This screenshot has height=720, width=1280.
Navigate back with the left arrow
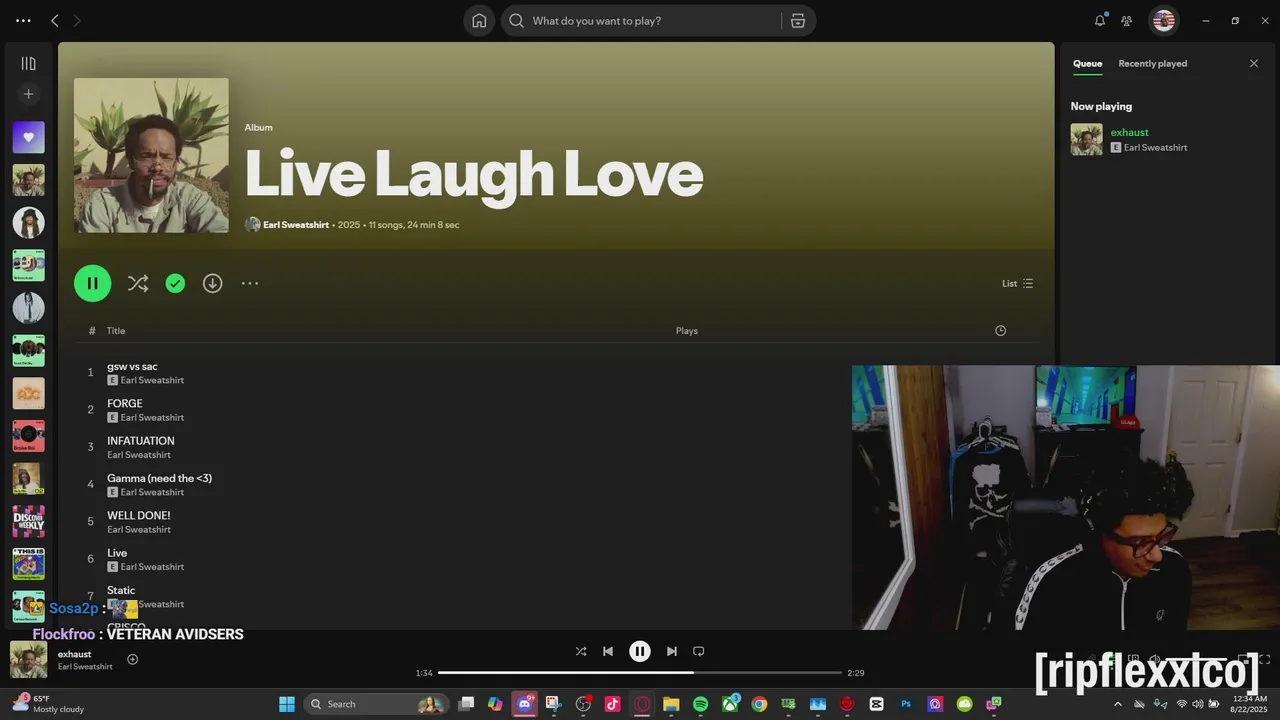tap(55, 21)
